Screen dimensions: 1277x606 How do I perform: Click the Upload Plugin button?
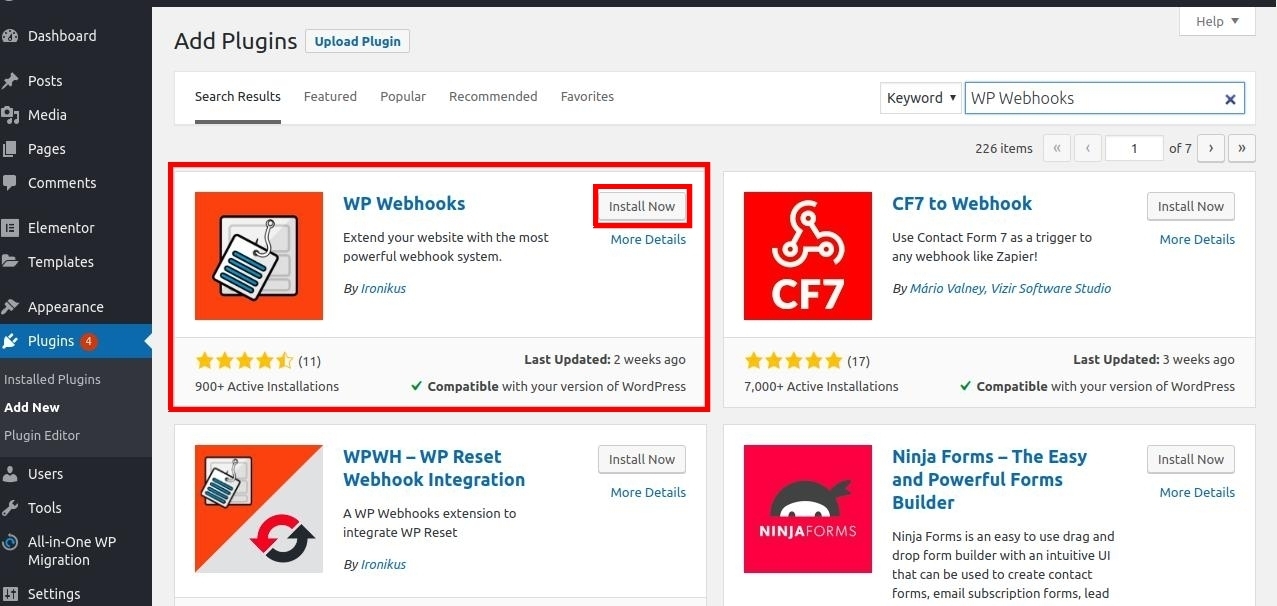[357, 42]
